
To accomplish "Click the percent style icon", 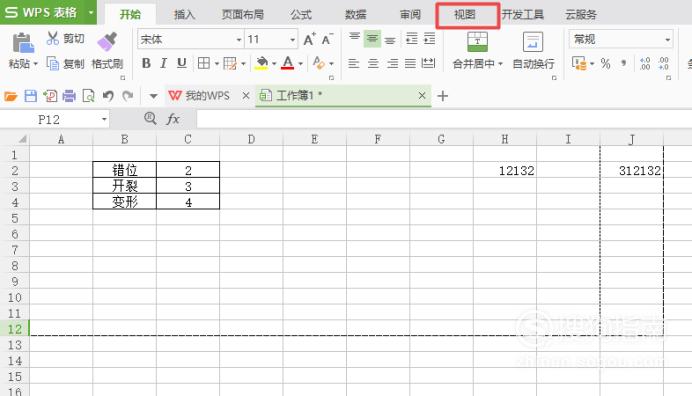I will pos(605,64).
